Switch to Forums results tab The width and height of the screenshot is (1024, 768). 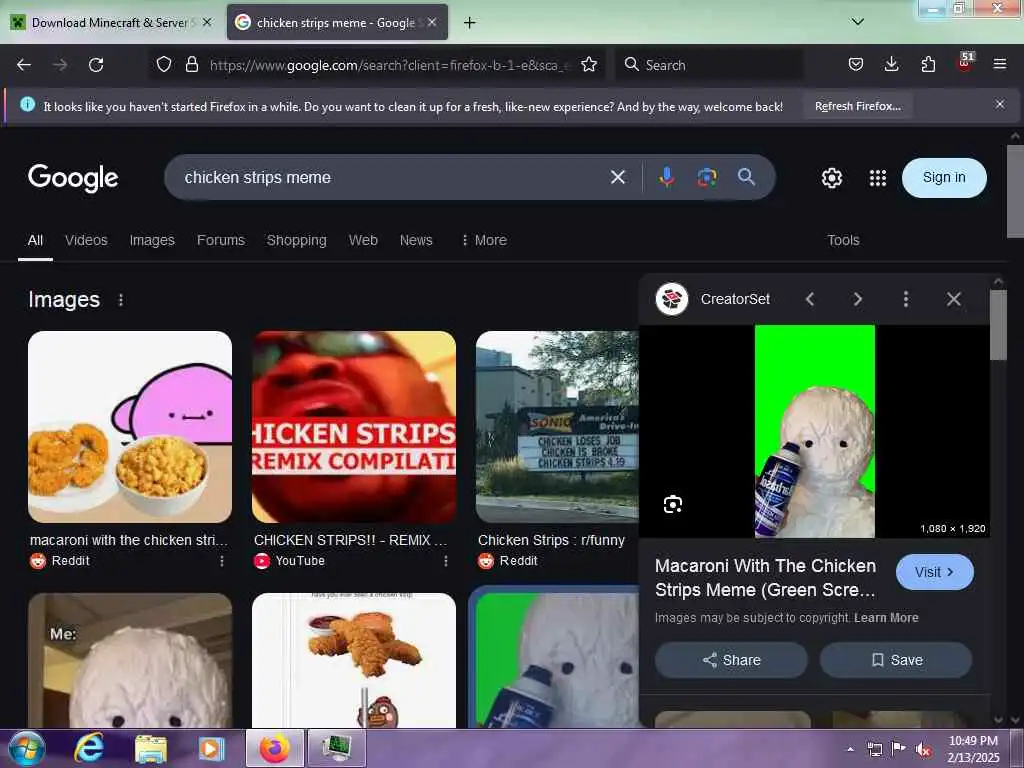tap(221, 240)
